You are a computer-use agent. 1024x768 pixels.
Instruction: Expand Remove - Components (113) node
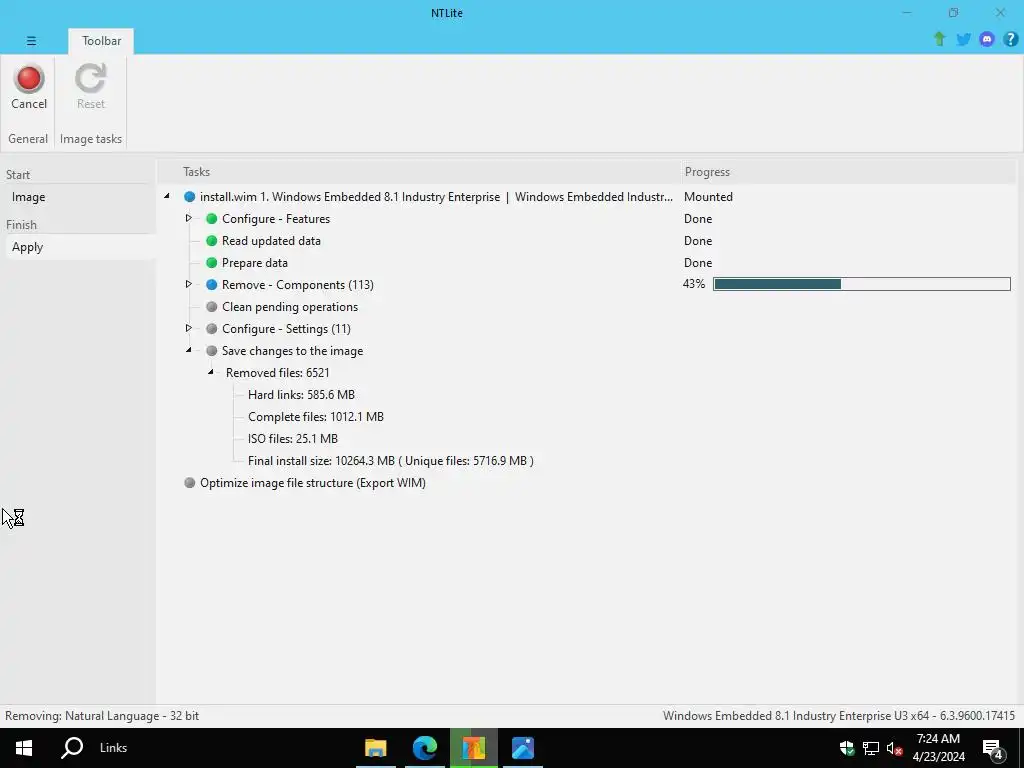(x=189, y=284)
